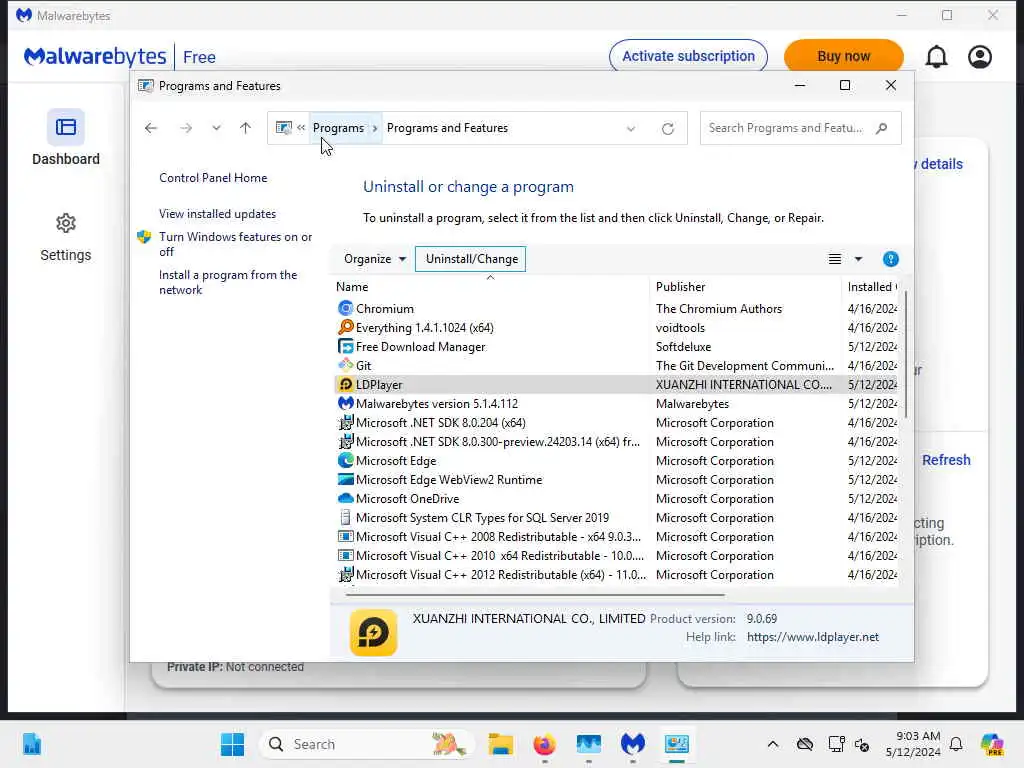
Task: Click taskbar clock showing 9:03 AM
Action: click(913, 744)
